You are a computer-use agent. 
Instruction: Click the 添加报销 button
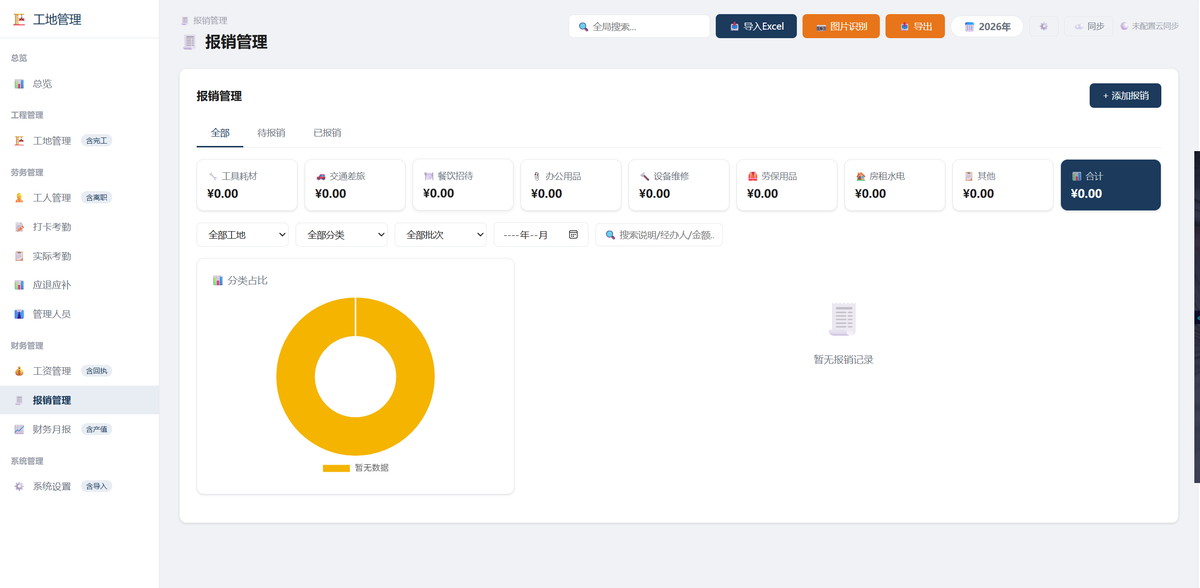tap(1125, 95)
